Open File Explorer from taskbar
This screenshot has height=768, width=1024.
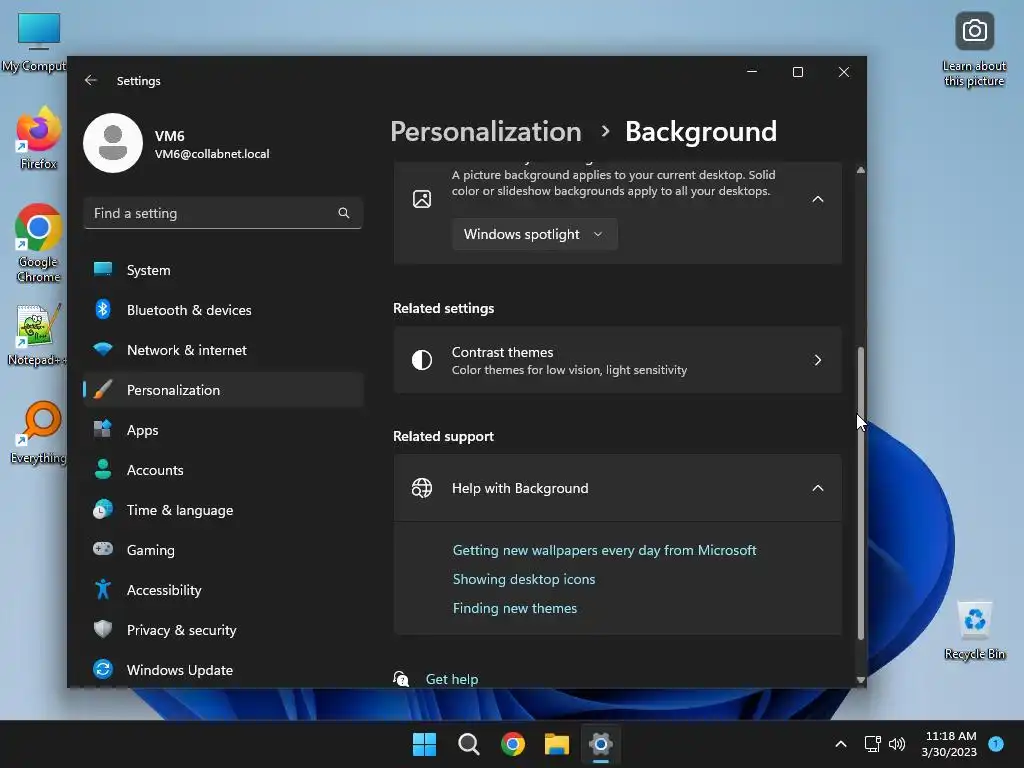[556, 744]
